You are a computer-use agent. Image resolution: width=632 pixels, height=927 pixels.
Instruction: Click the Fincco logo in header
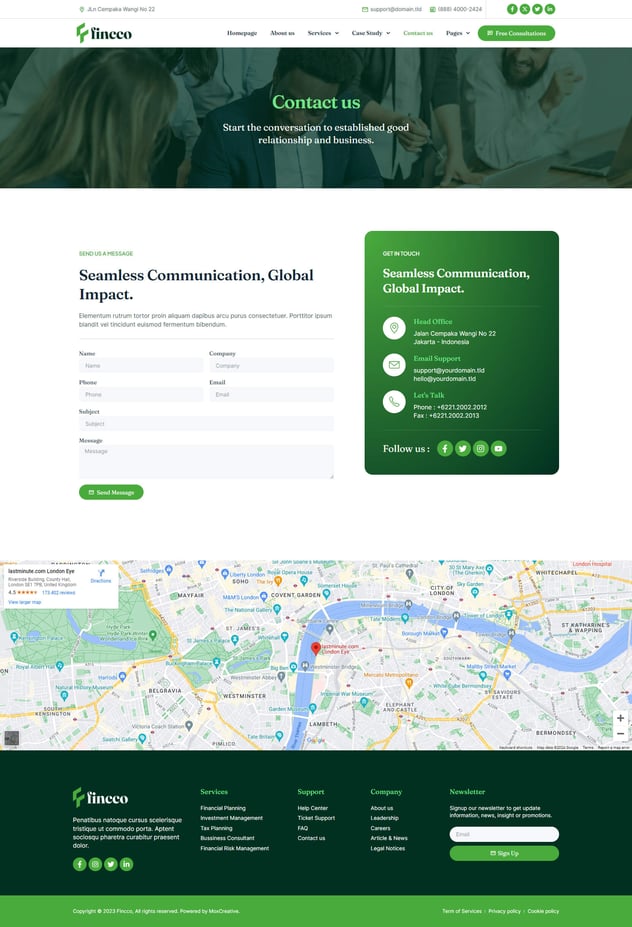[x=104, y=33]
